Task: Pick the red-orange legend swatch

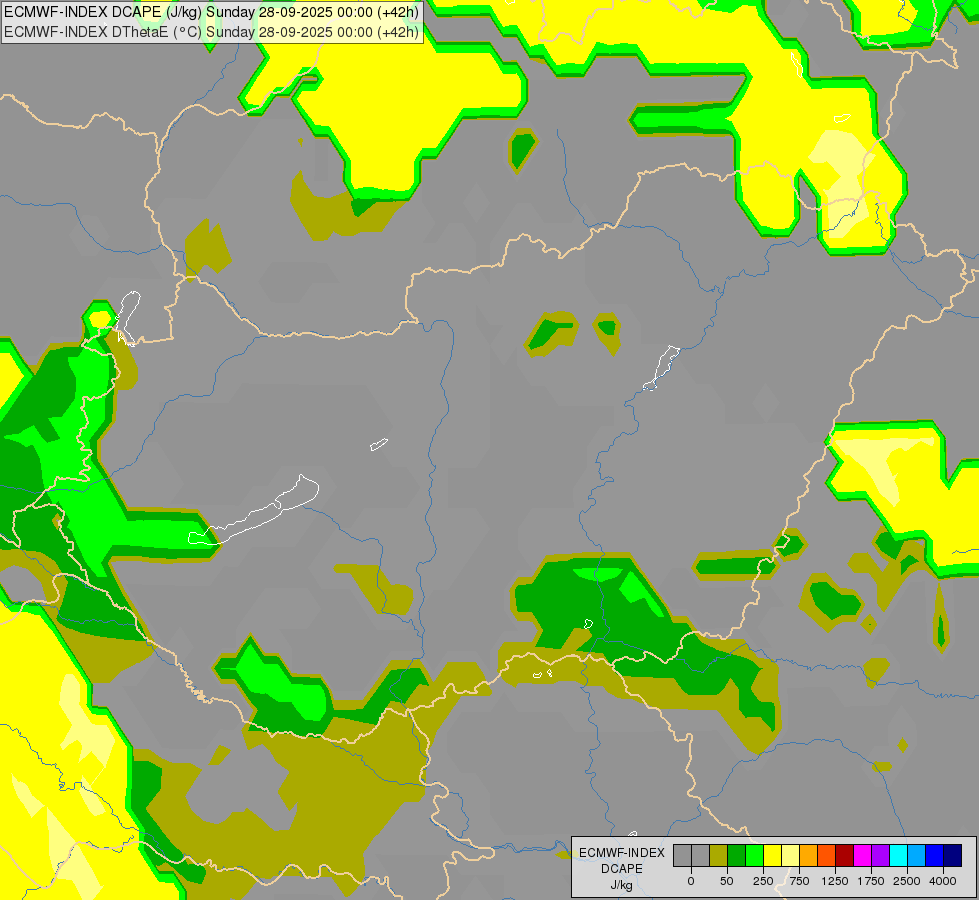Action: [827, 856]
